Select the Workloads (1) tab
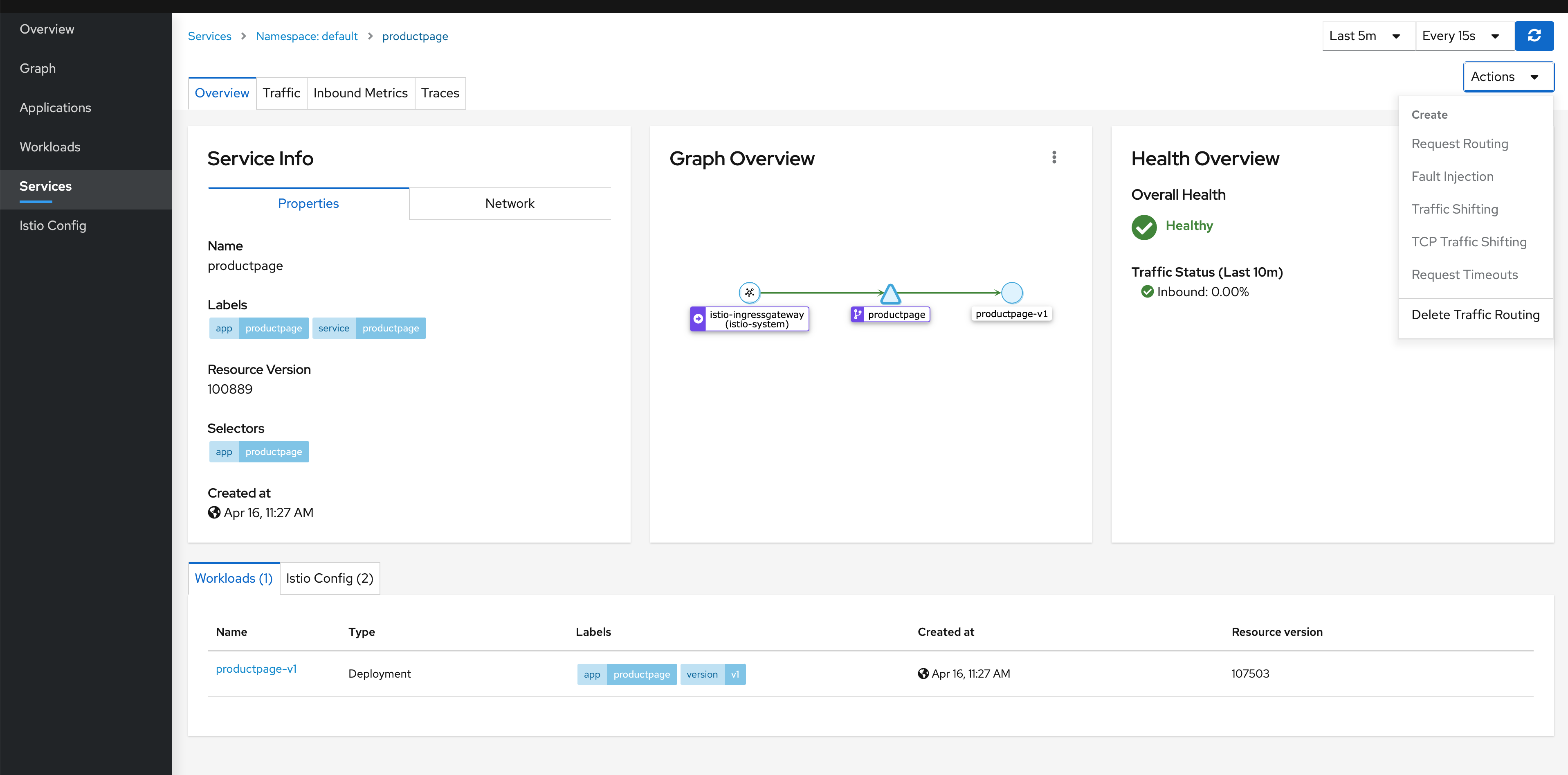1568x775 pixels. [x=233, y=578]
